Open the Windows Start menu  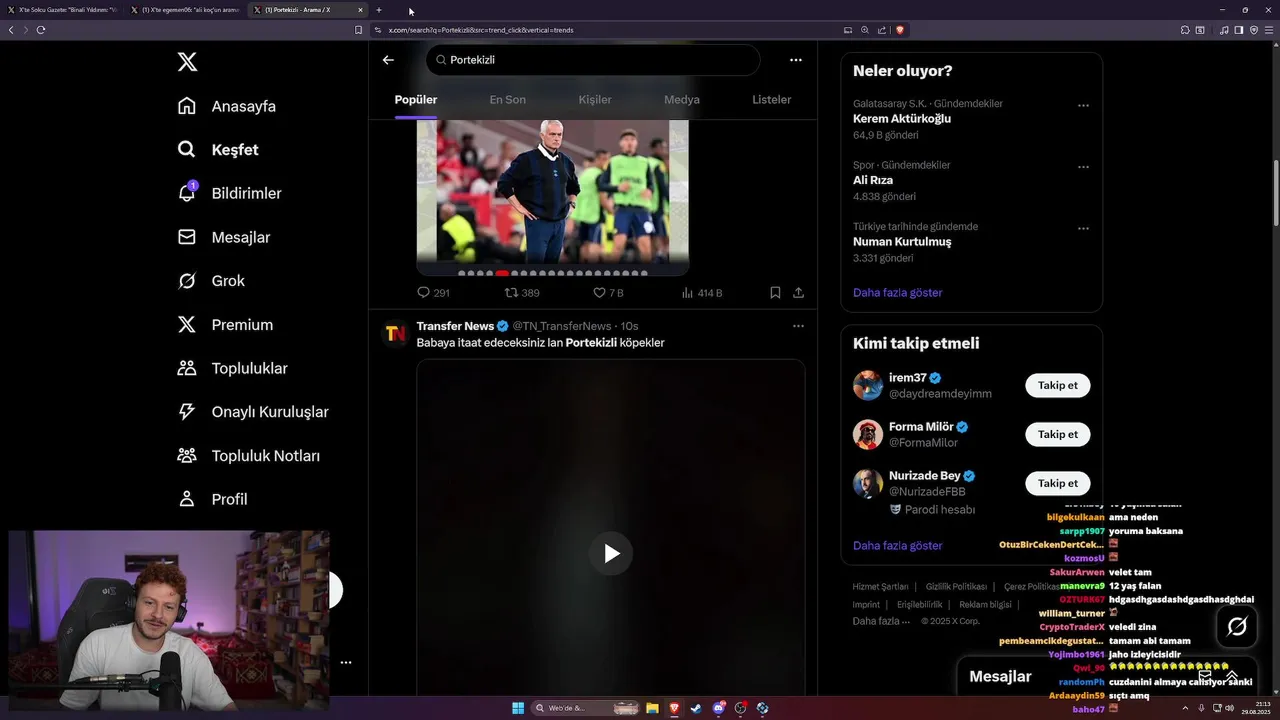pyautogui.click(x=518, y=708)
